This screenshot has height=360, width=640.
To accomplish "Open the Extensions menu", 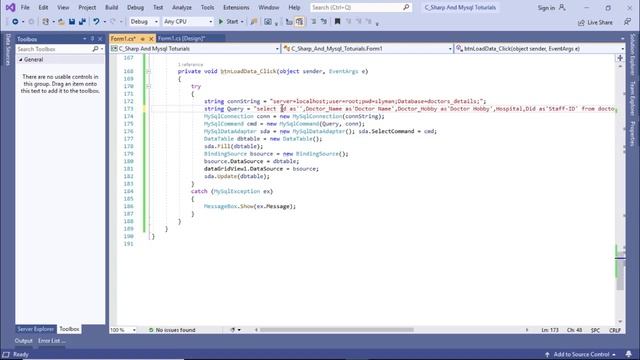I will (236, 7).
